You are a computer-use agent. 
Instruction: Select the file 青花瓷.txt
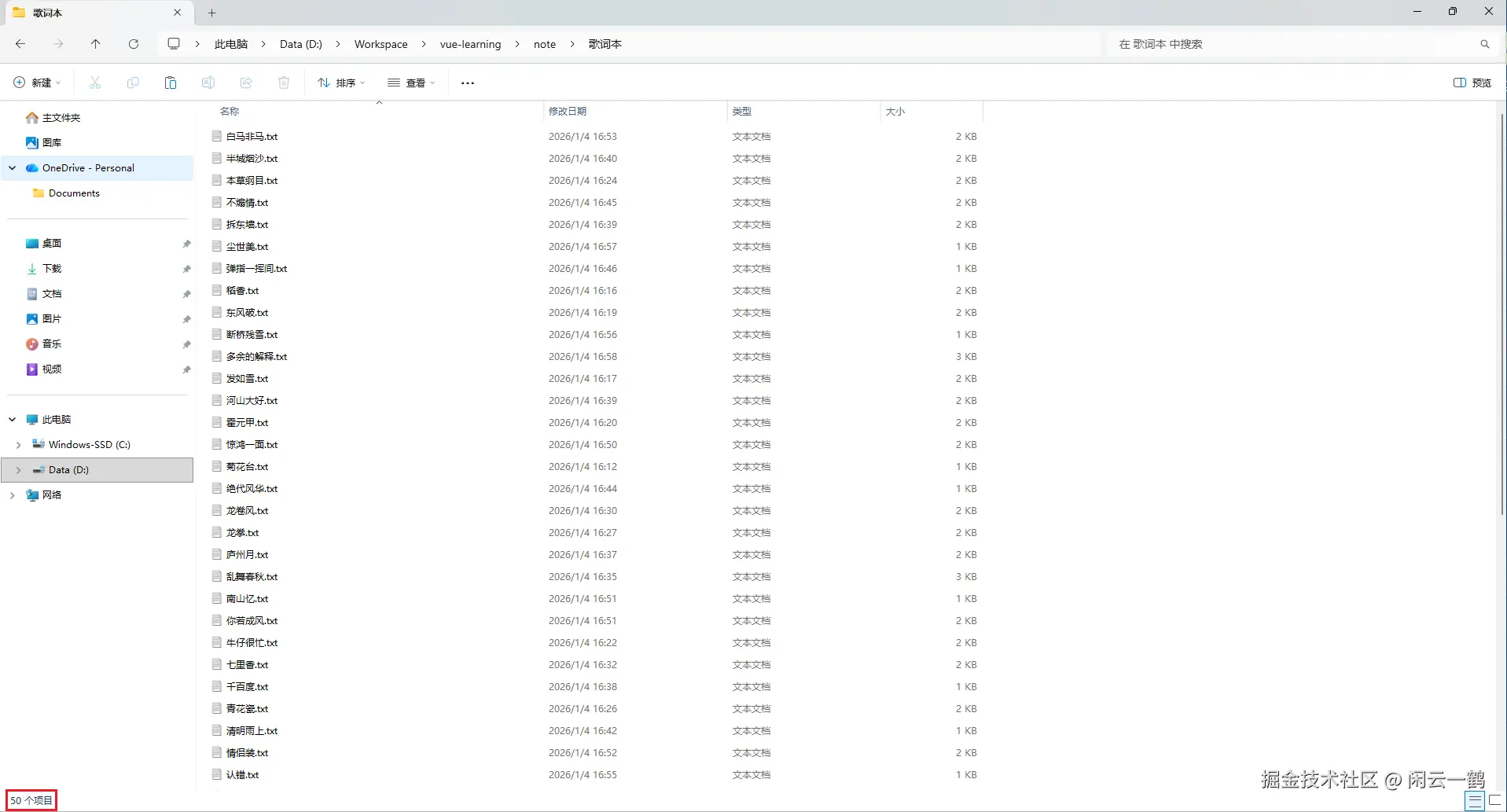click(247, 708)
